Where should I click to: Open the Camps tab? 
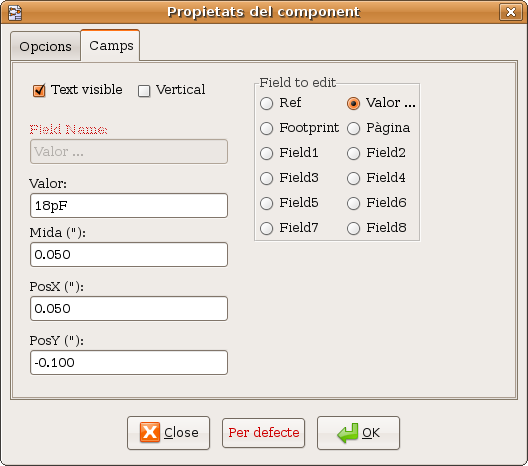coord(110,45)
